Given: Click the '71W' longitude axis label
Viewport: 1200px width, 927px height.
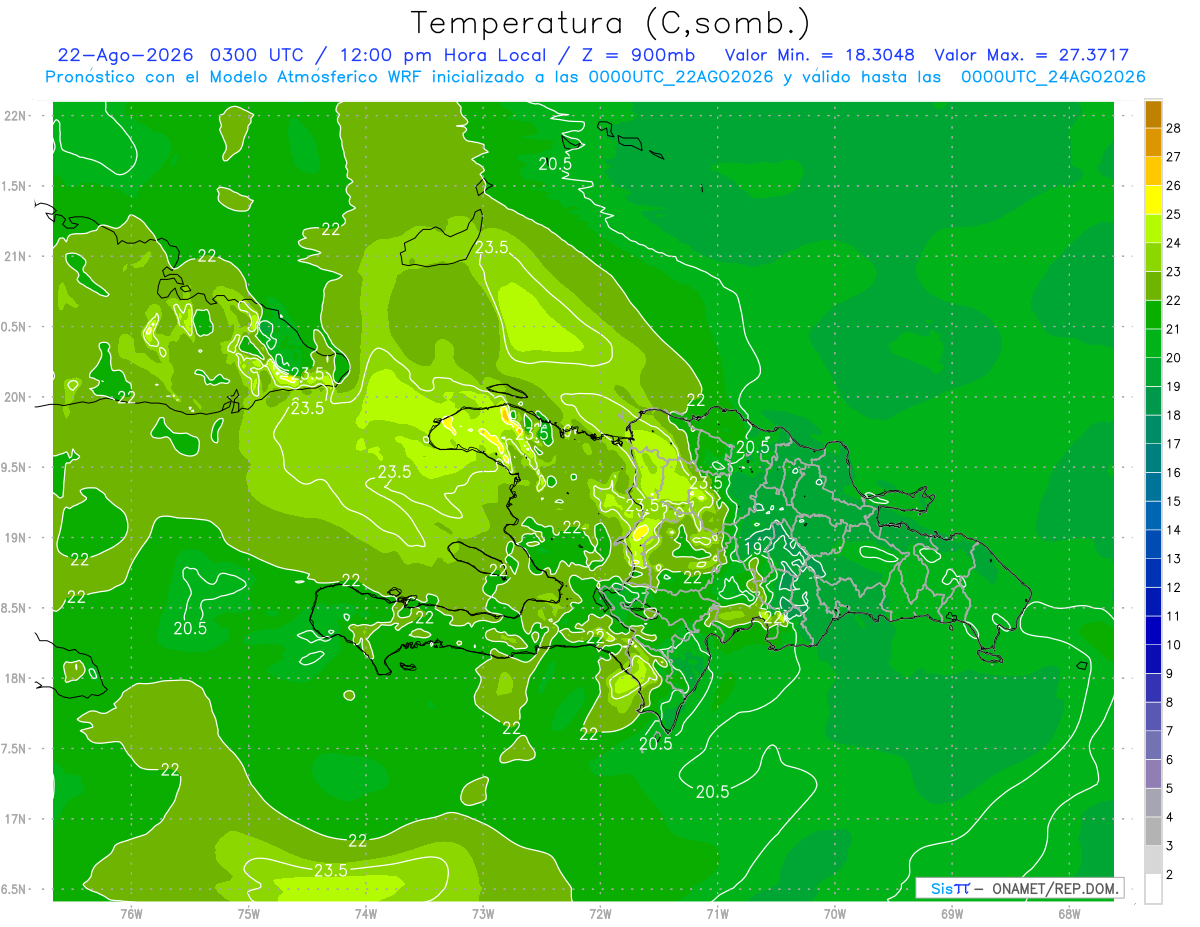Looking at the screenshot, I should 717,914.
